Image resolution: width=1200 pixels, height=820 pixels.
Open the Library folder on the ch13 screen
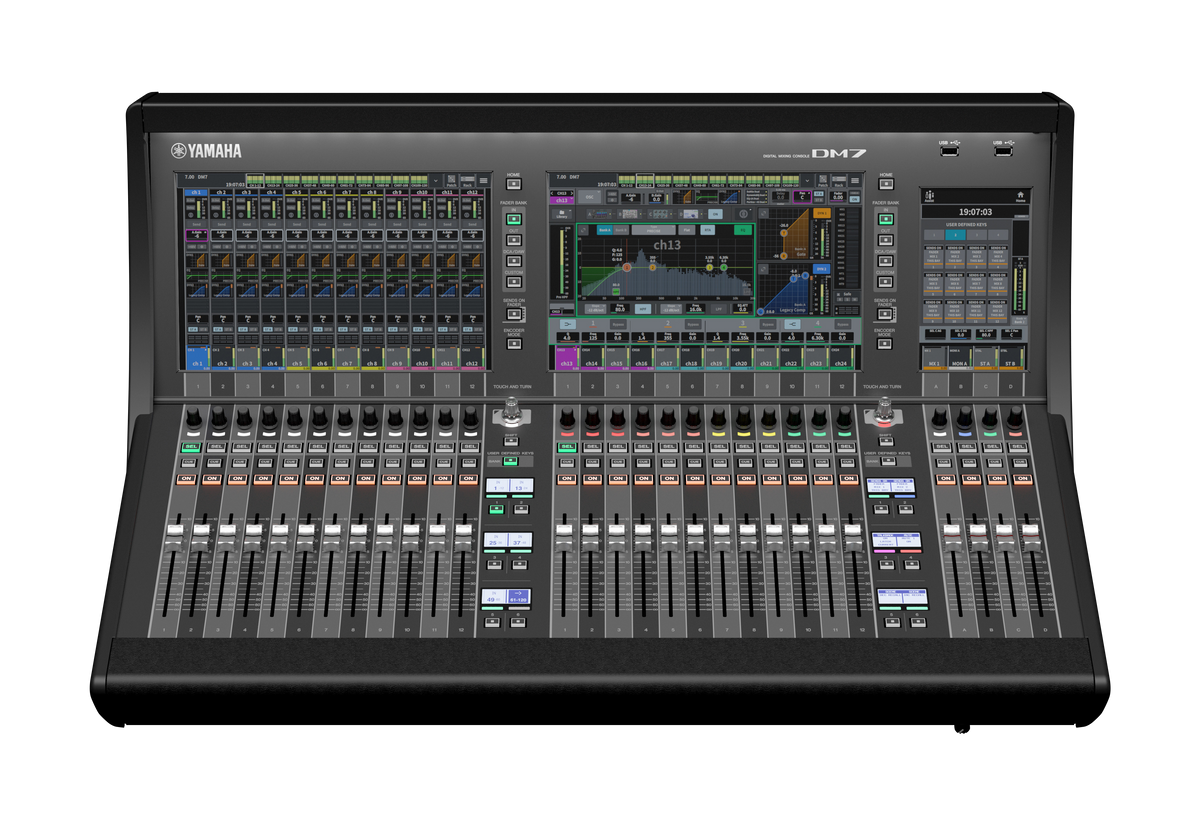pyautogui.click(x=562, y=214)
